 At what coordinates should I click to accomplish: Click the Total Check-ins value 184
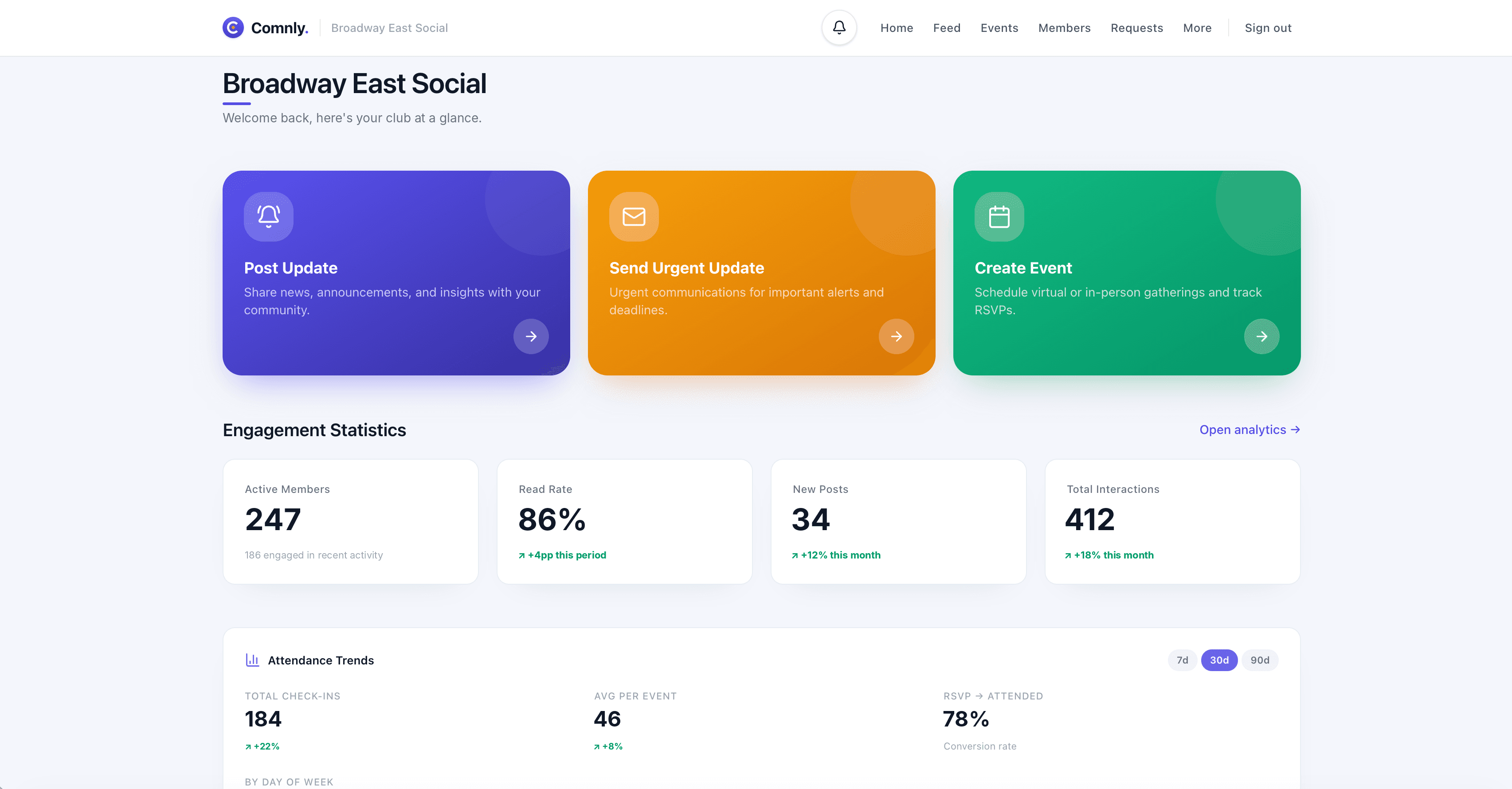(x=263, y=719)
